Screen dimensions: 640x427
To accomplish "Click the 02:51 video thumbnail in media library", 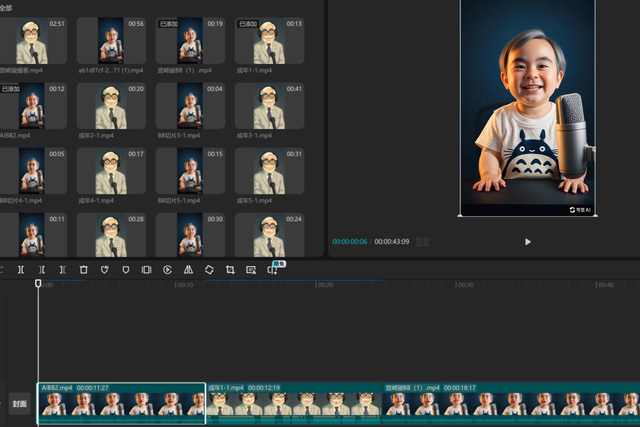I will click(x=33, y=40).
